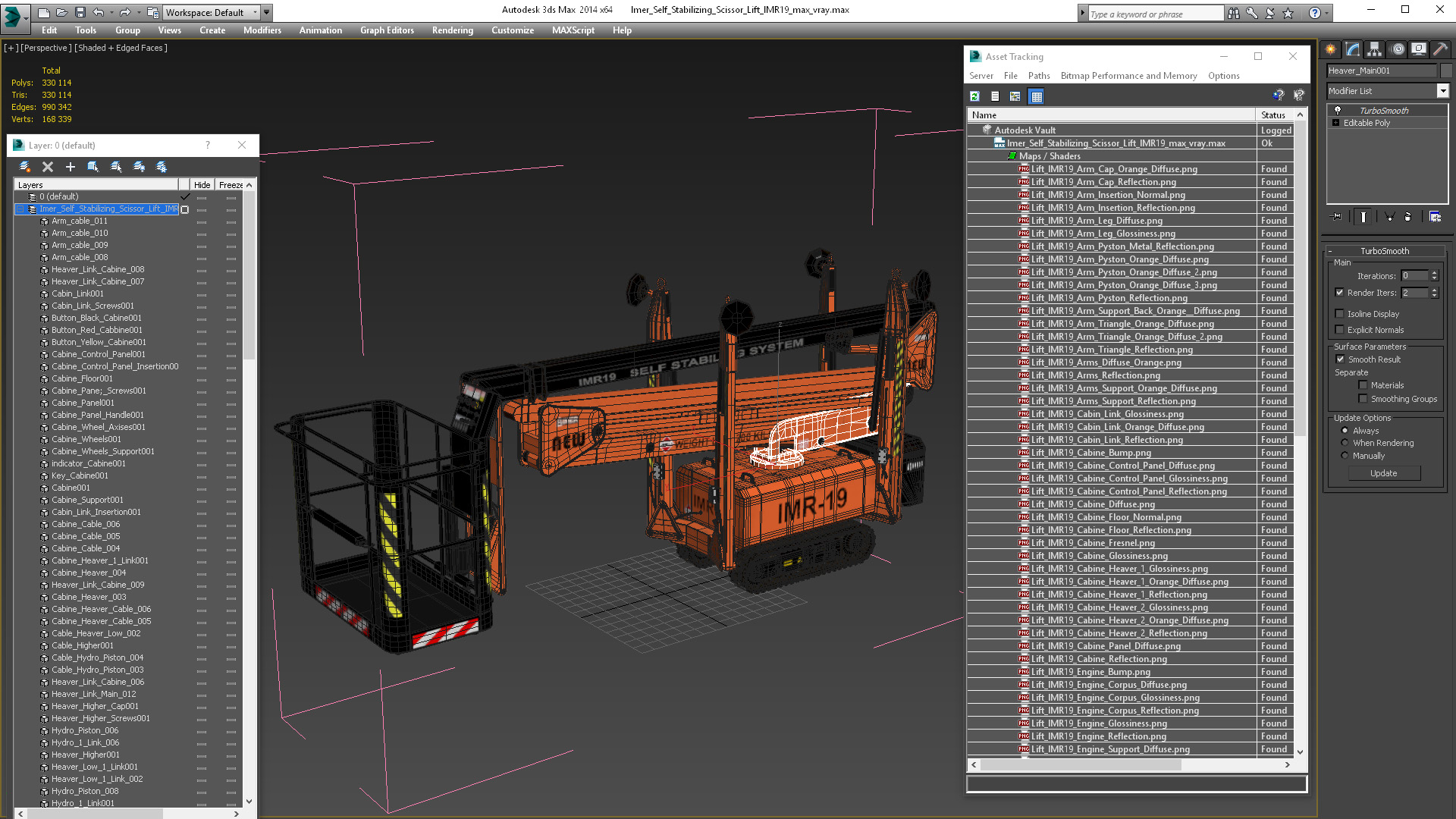Screen dimensions: 1456x819
Task: Open the Display command panel tab
Action: point(1419,49)
